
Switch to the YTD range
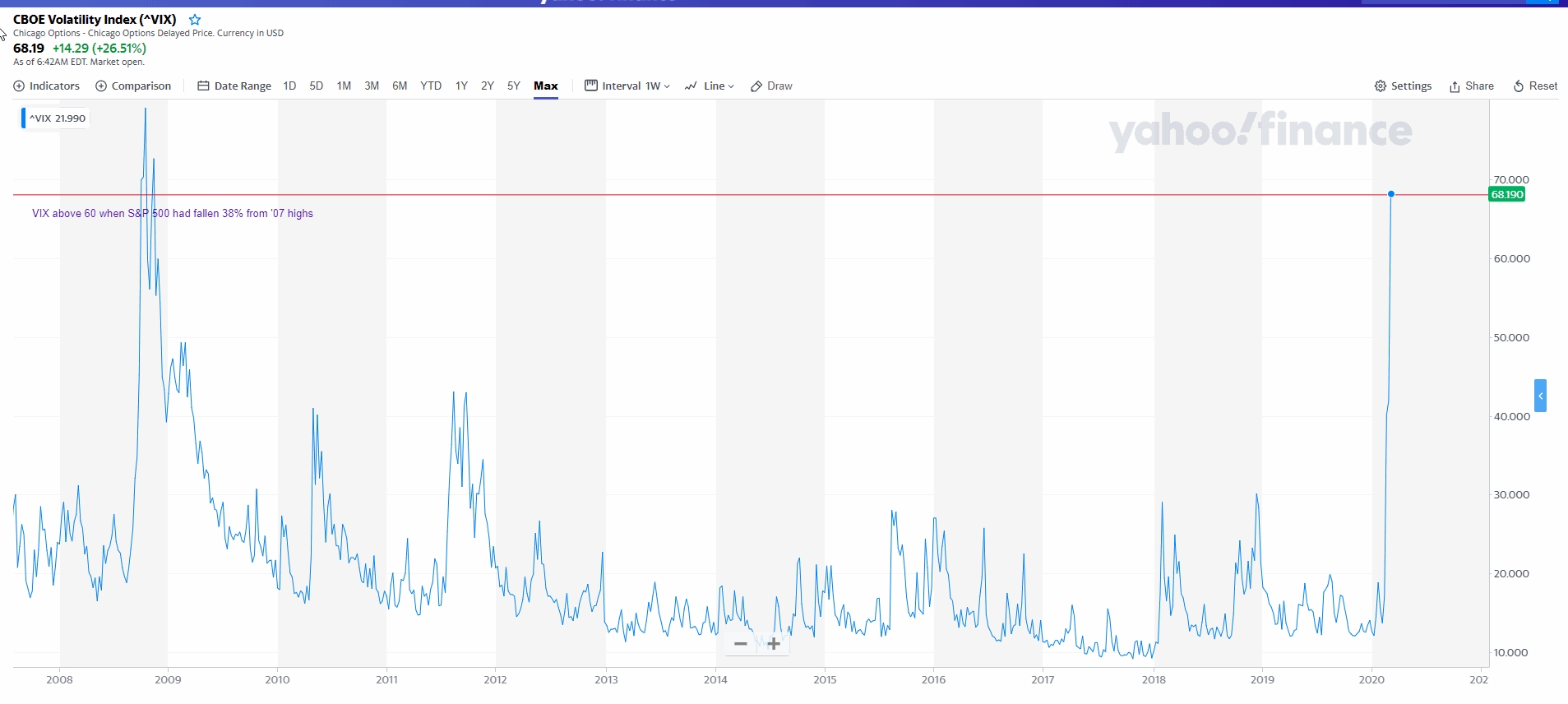point(431,86)
